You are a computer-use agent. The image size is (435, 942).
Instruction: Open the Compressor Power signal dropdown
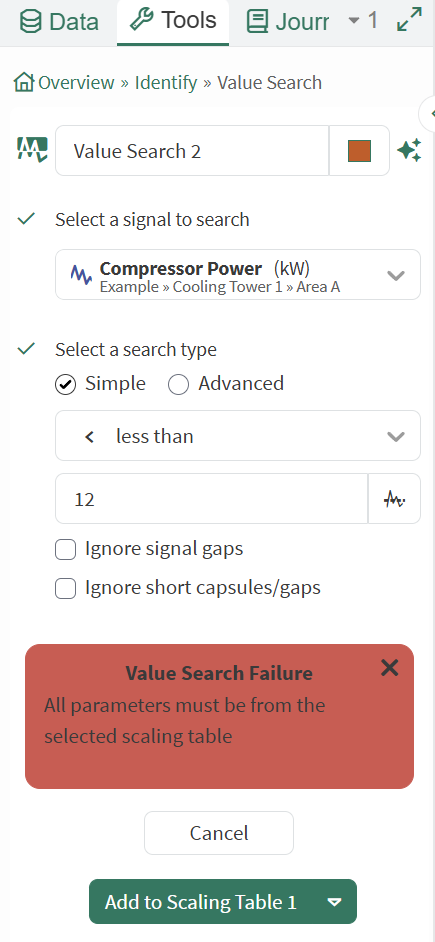click(238, 275)
